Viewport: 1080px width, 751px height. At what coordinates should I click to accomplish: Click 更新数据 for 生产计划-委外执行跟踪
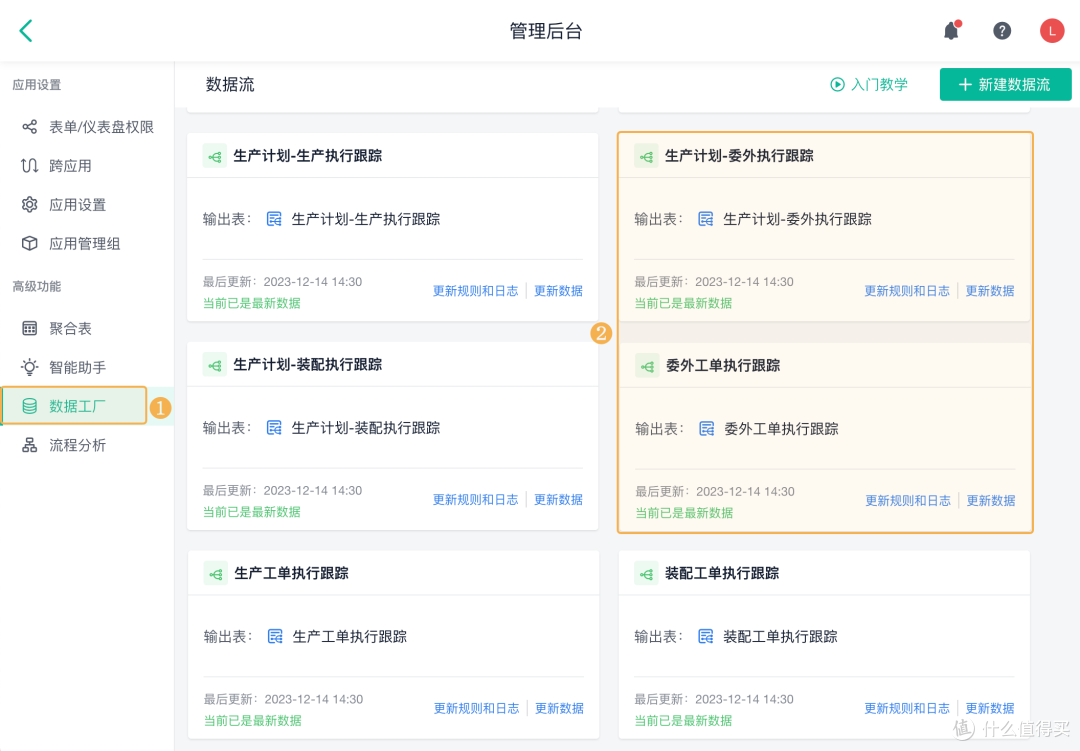tap(990, 291)
